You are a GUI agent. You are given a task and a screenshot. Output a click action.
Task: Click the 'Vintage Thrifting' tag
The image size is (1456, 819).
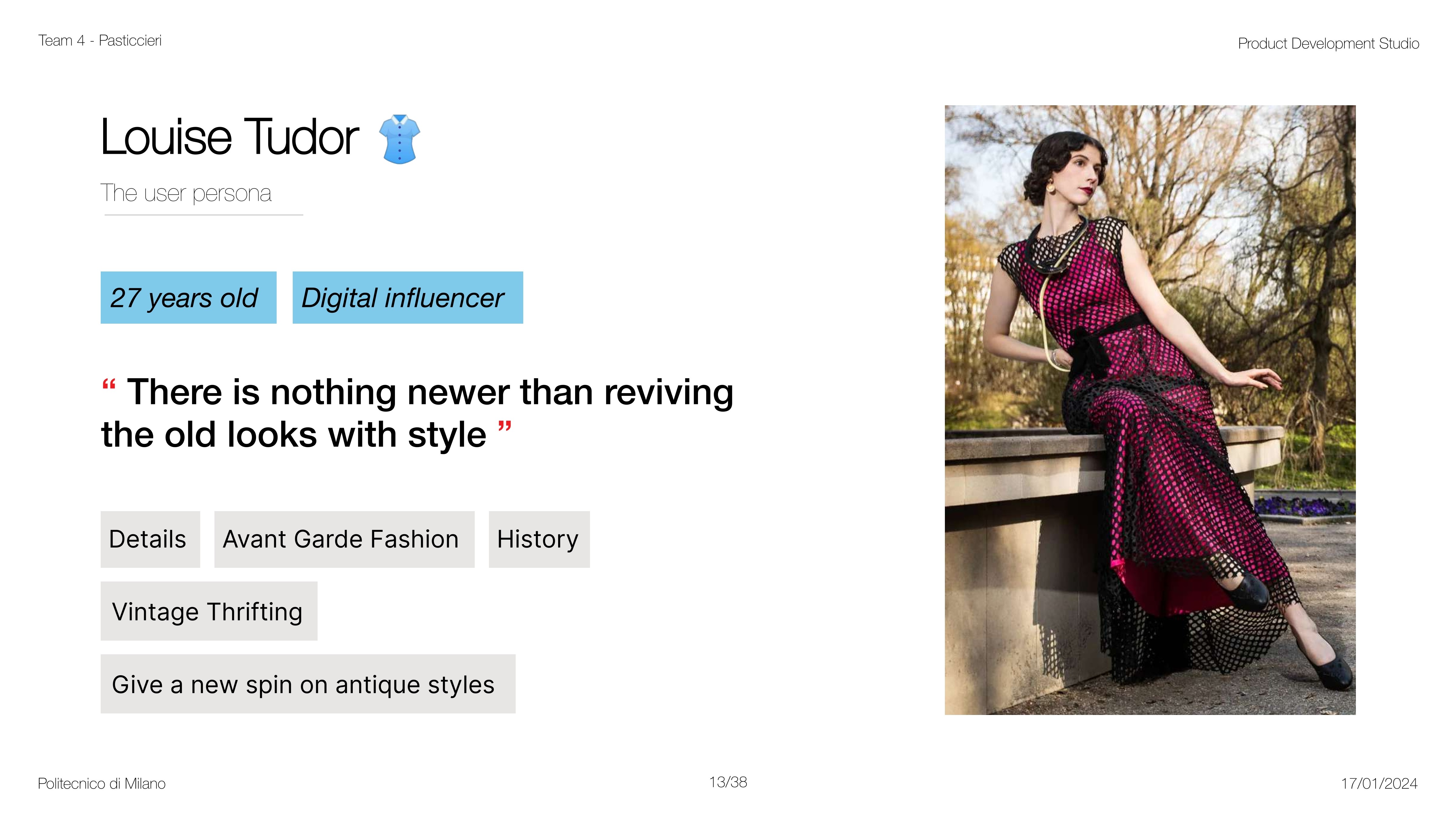point(209,611)
